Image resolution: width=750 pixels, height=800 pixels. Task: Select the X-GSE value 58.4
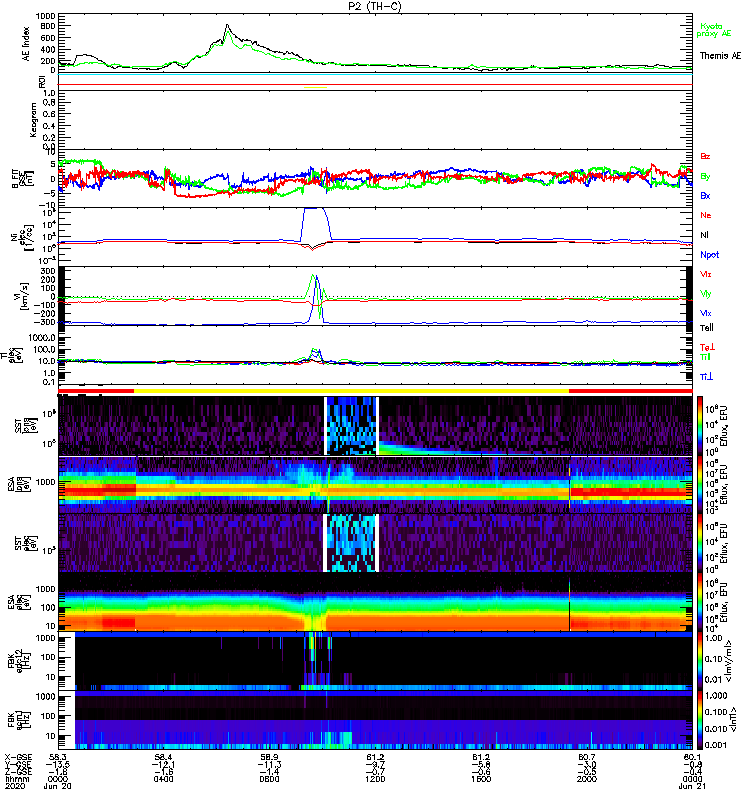163,757
